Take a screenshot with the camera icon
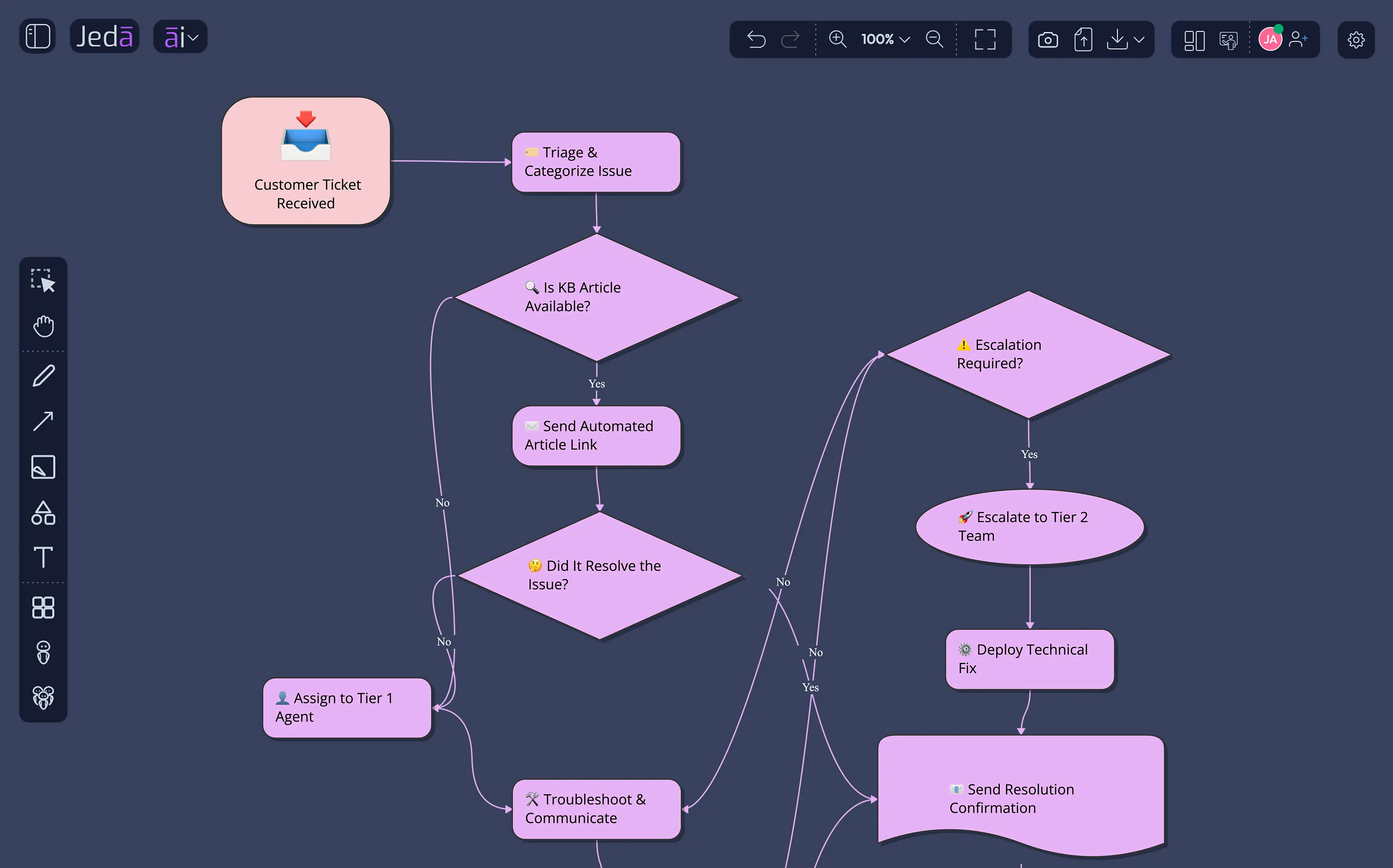1393x868 pixels. pos(1048,40)
